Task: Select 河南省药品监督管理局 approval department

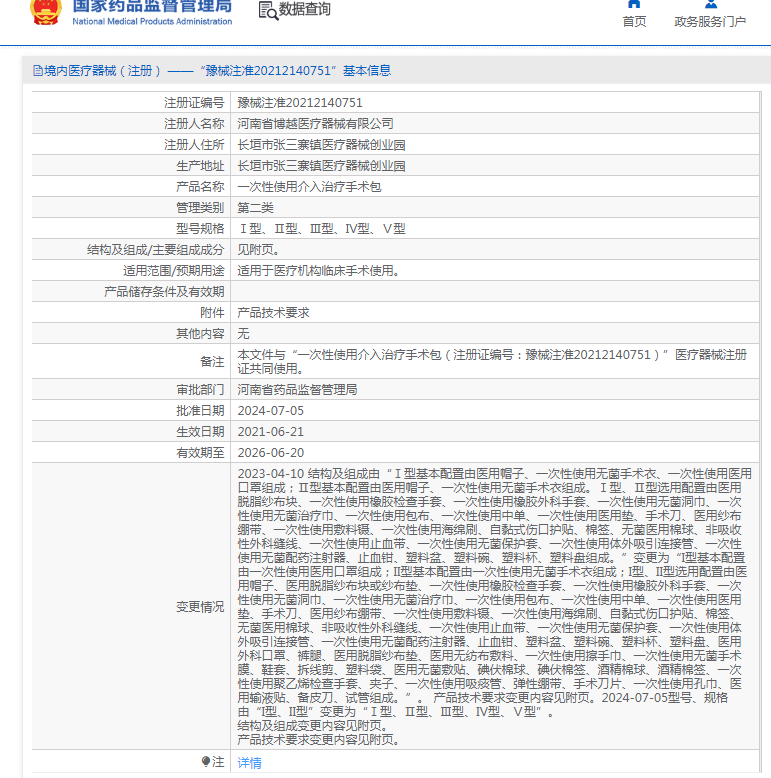Action: [x=297, y=390]
